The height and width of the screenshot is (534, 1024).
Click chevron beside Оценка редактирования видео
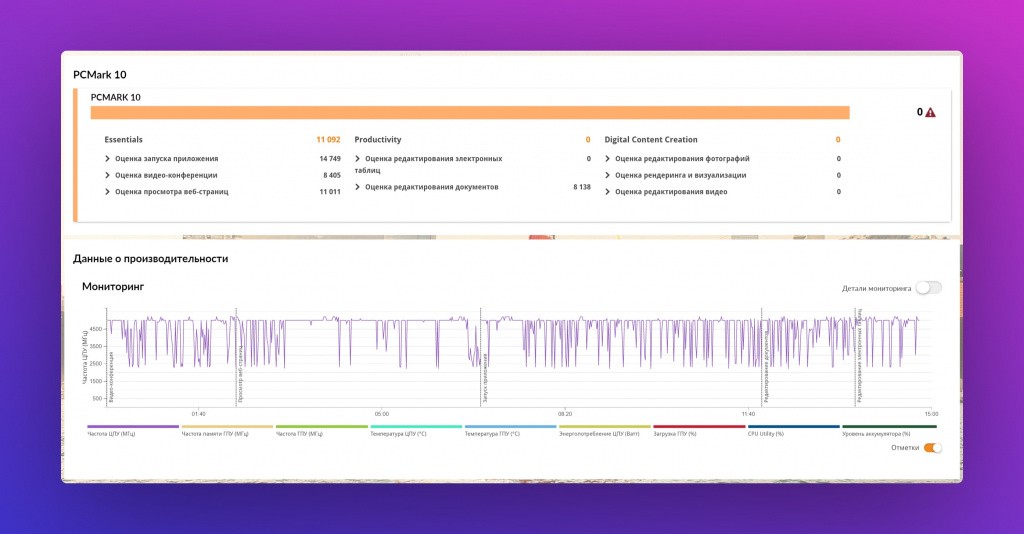[608, 191]
